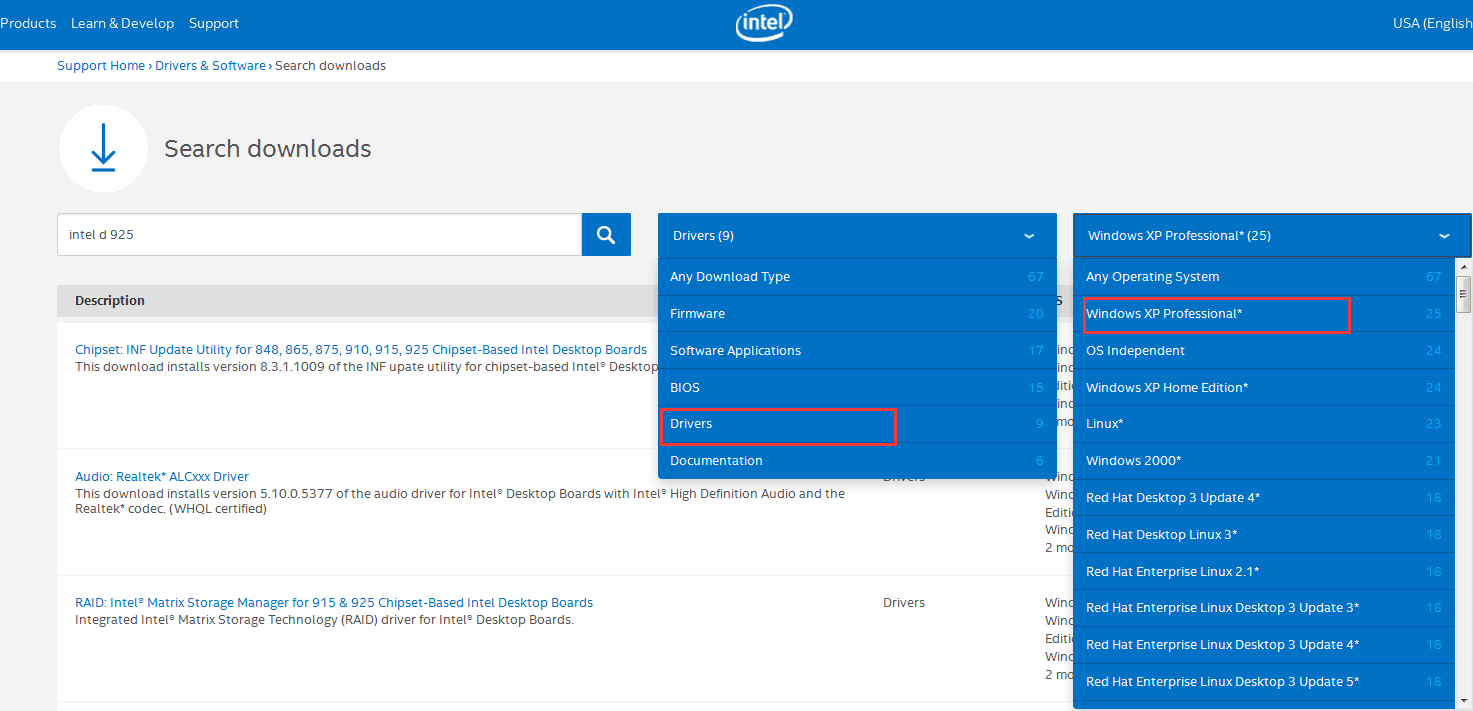Select Red Hat Enterprise Linux Desktop 3 Update 4*
This screenshot has height=711, width=1473.
click(1264, 645)
